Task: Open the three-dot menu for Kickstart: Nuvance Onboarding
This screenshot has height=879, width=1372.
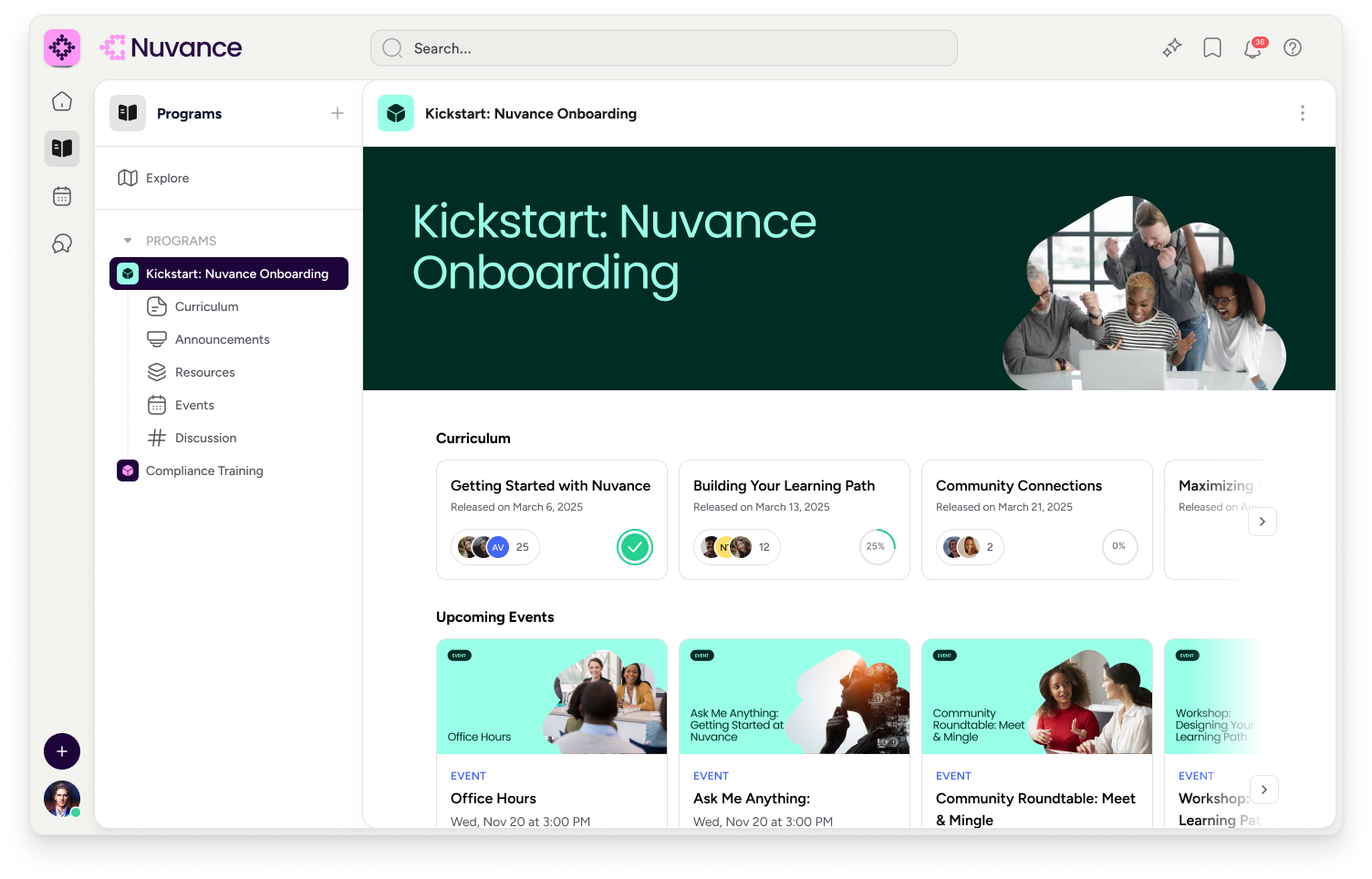Action: tap(1303, 113)
